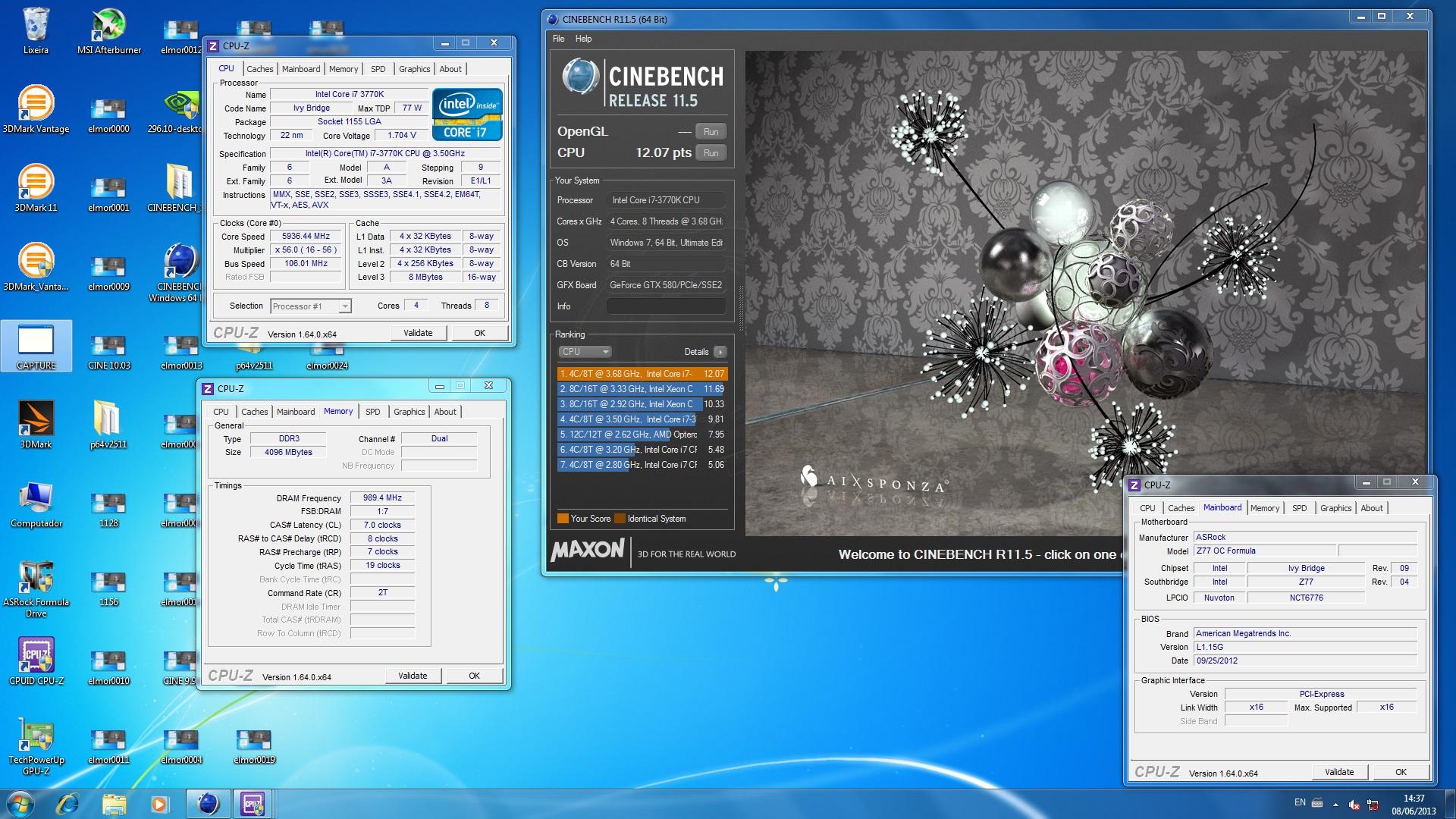Click the Cinebench rendered scene image
The image size is (1456, 819).
tap(1084, 292)
